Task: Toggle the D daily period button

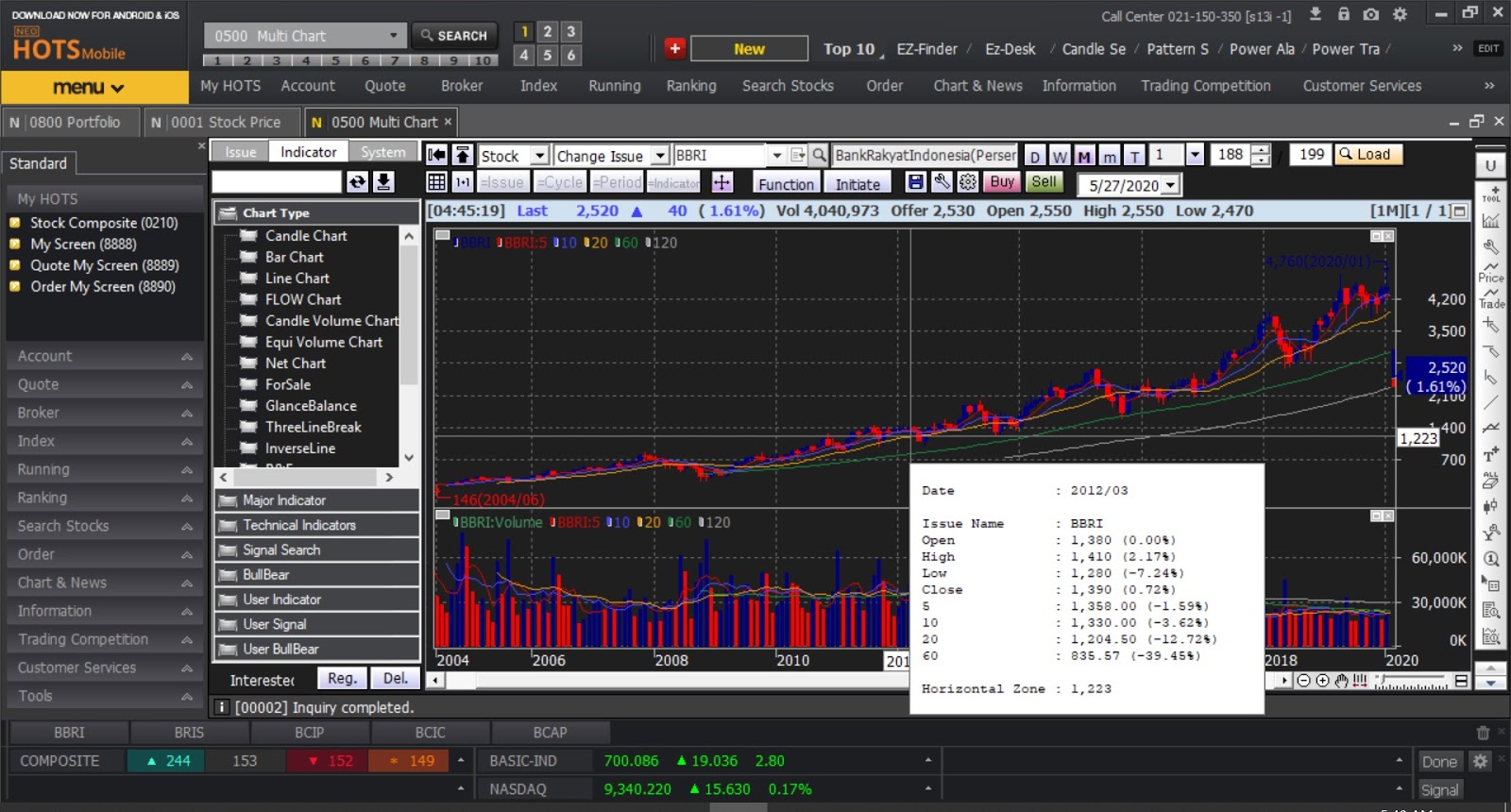Action: coord(1035,157)
